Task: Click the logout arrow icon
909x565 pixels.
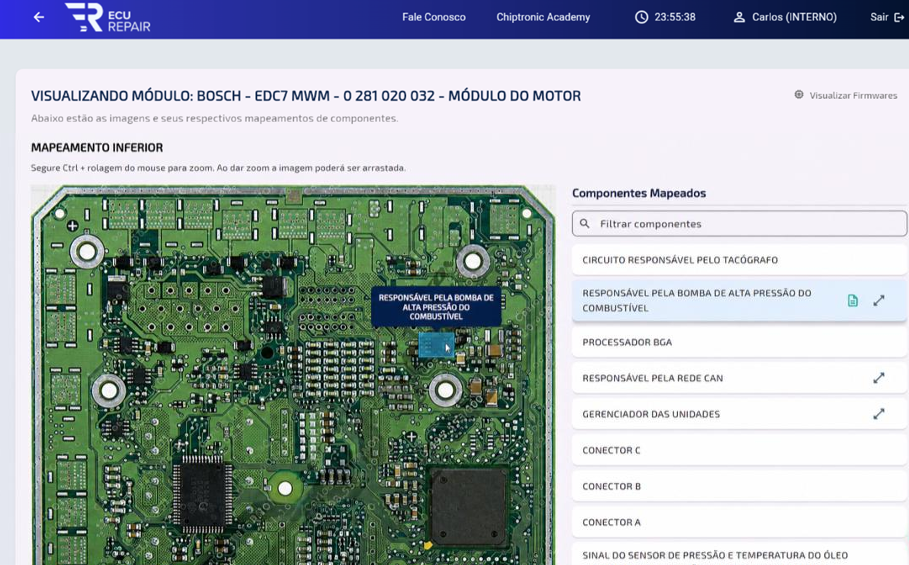Action: click(x=899, y=17)
